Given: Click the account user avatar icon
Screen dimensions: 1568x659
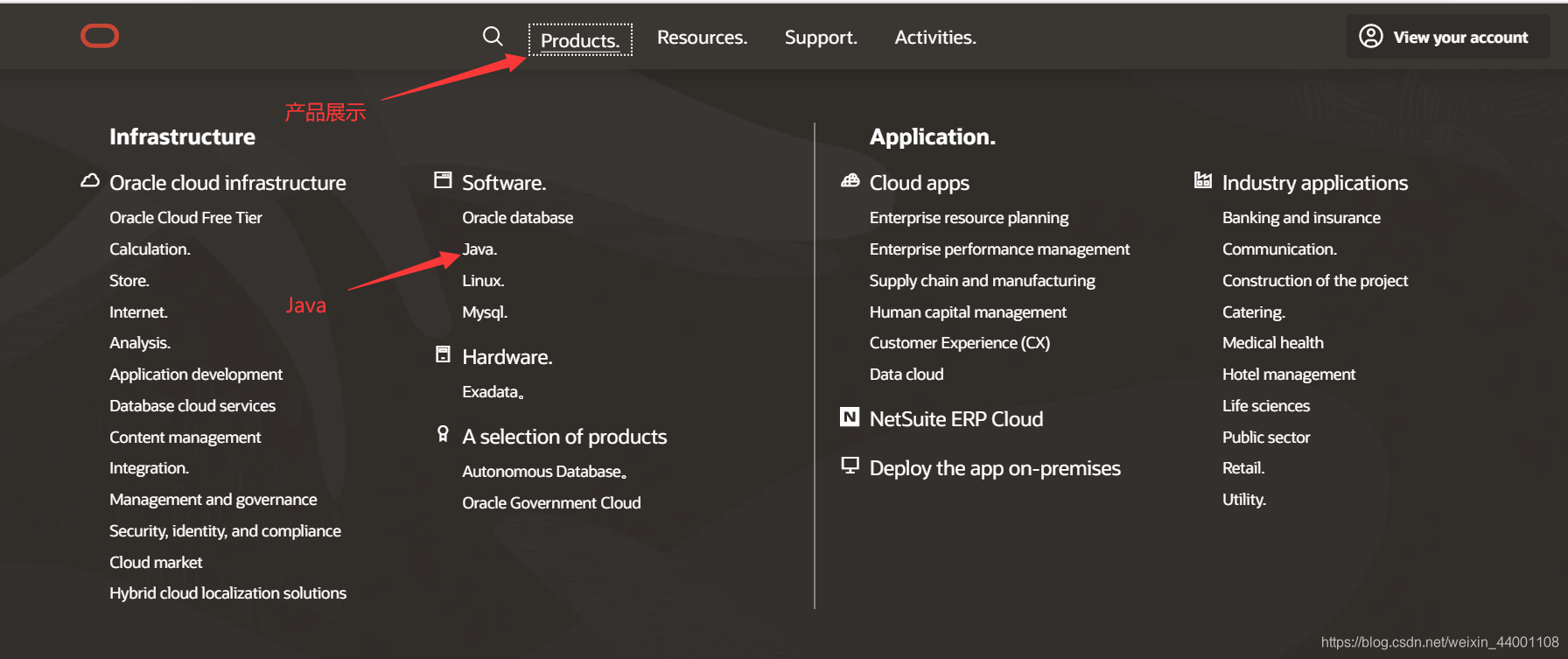Looking at the screenshot, I should click(x=1371, y=36).
